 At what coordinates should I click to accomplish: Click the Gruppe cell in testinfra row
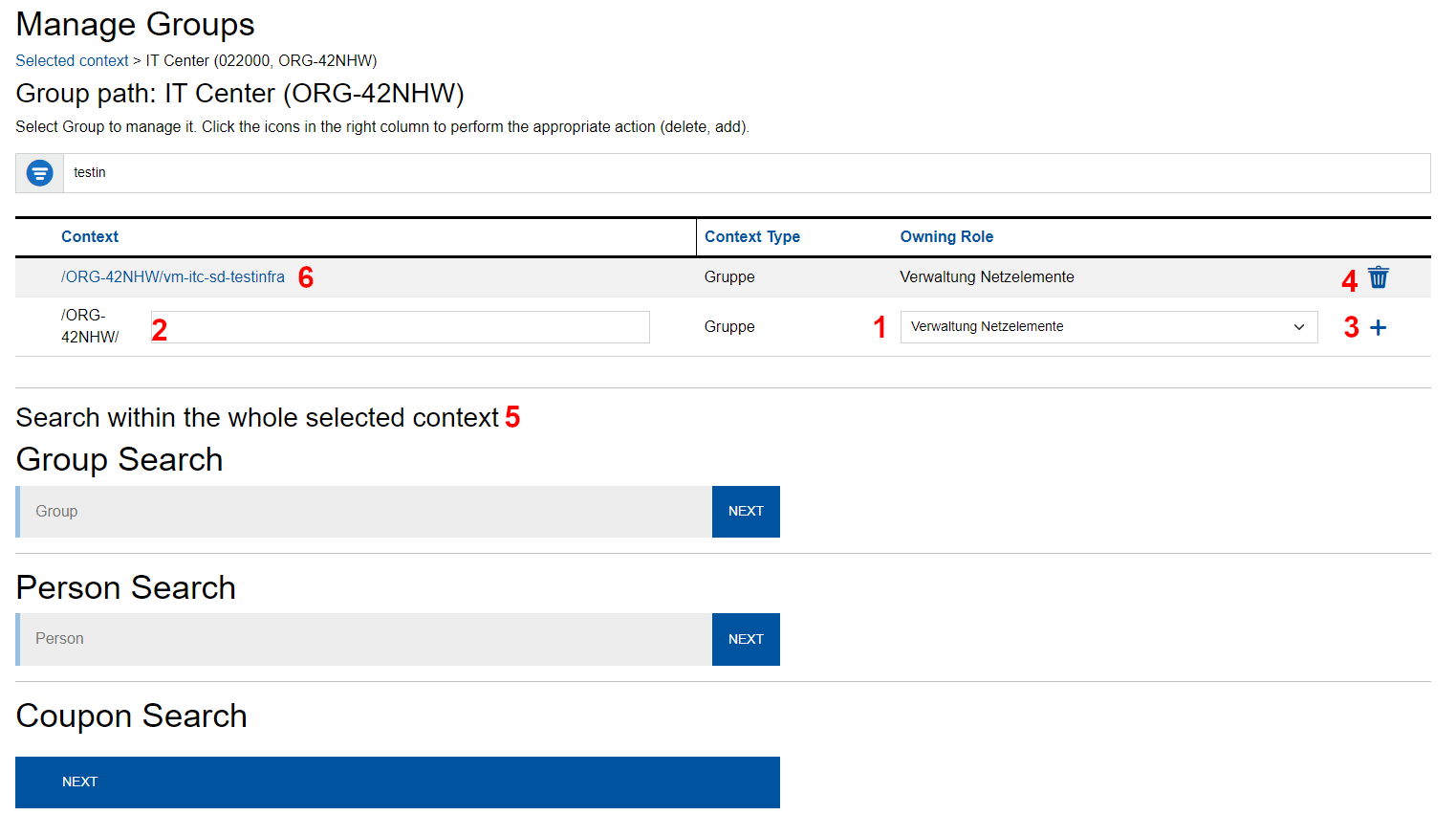click(729, 277)
